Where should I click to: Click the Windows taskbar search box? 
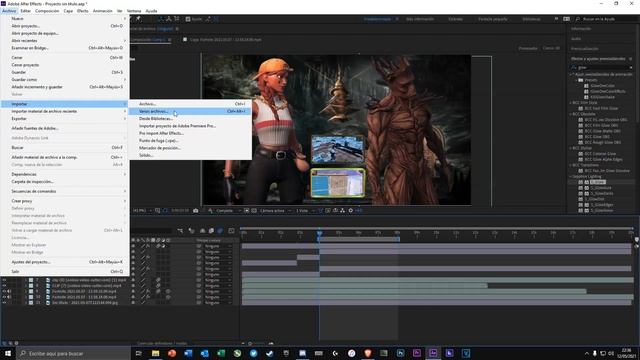pos(73,353)
